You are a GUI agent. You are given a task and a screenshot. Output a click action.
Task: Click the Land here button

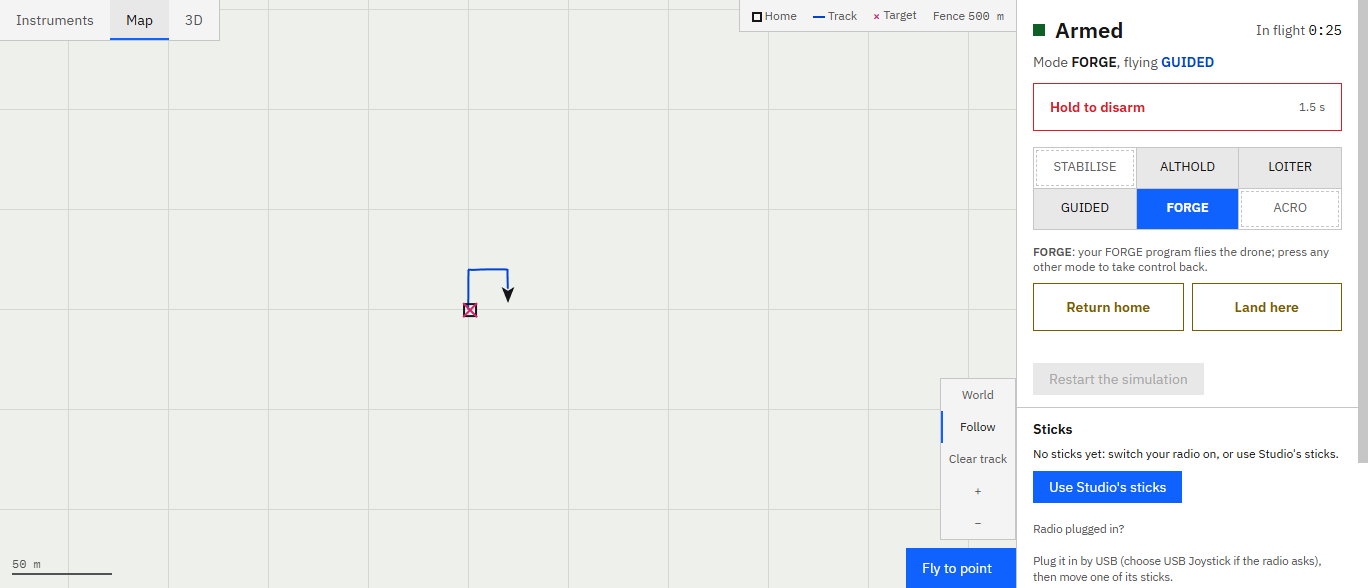[1267, 307]
